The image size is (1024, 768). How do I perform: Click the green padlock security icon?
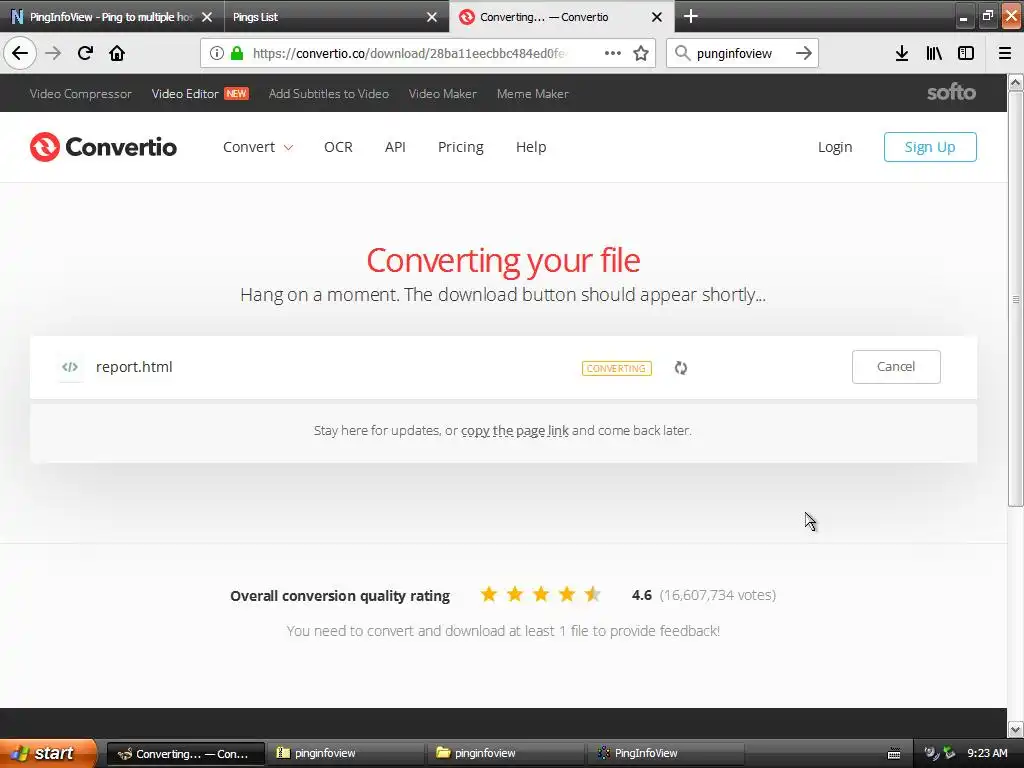[237, 53]
